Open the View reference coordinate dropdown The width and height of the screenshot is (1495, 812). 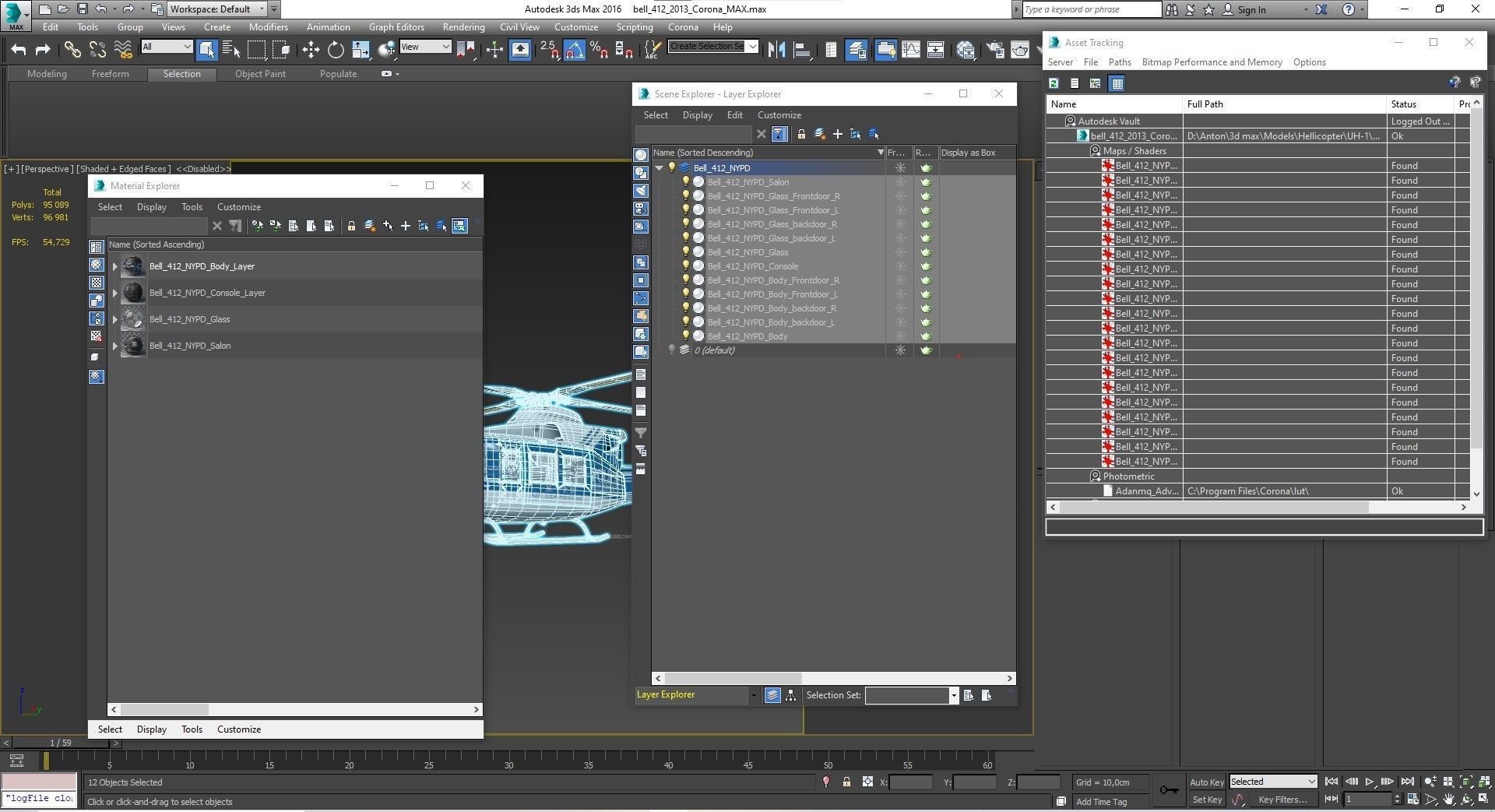tap(425, 47)
